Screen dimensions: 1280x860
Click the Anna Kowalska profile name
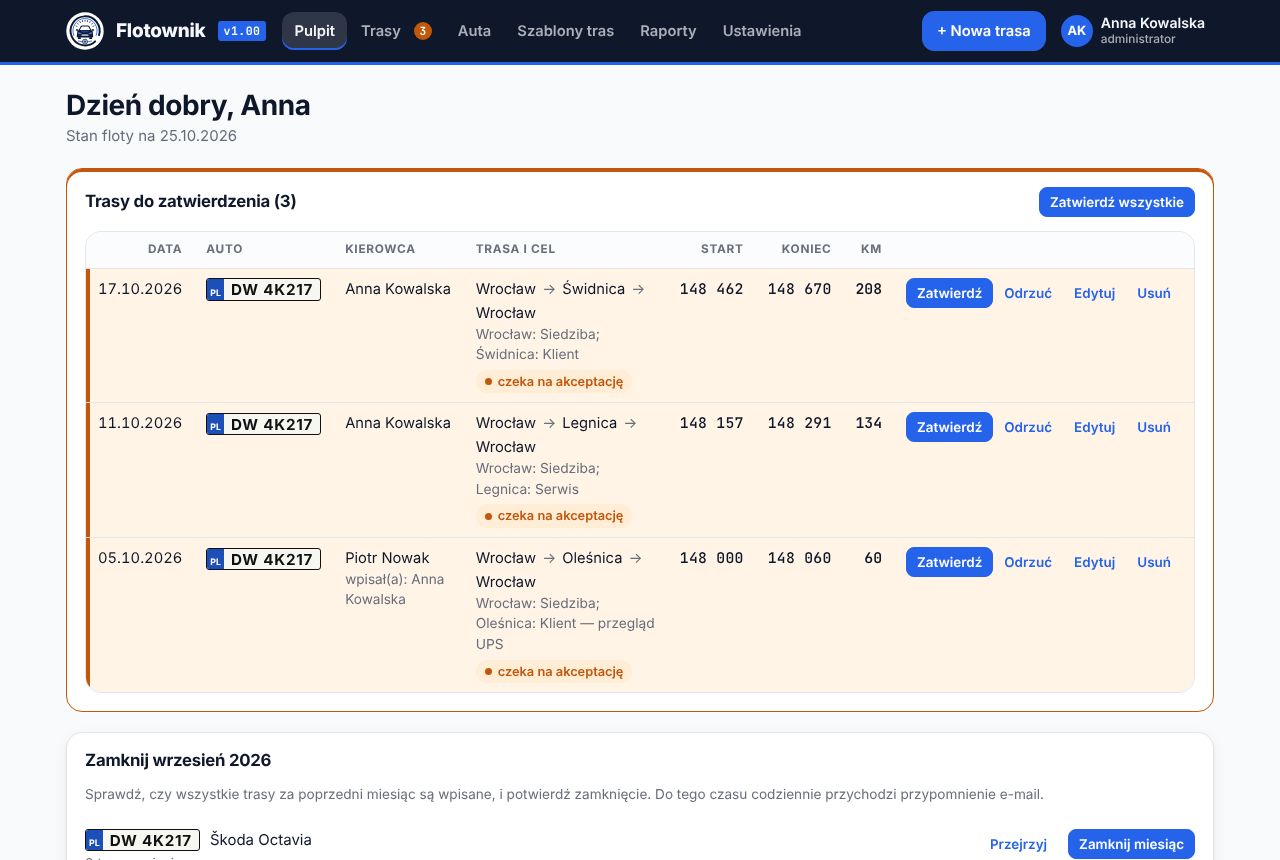click(x=1152, y=23)
